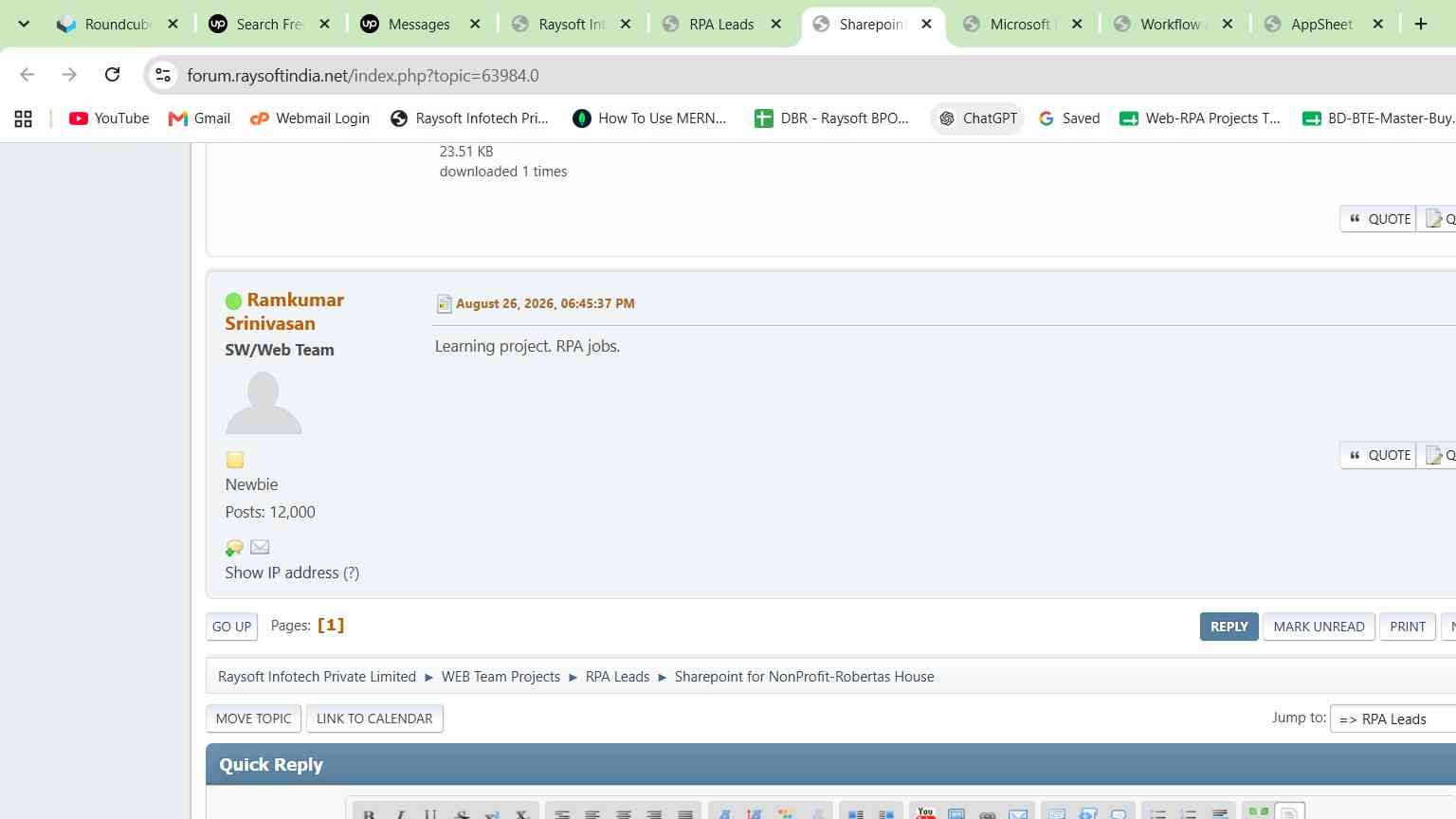1456x819 pixels.
Task: Open the browser apps grid icon
Action: (x=24, y=118)
